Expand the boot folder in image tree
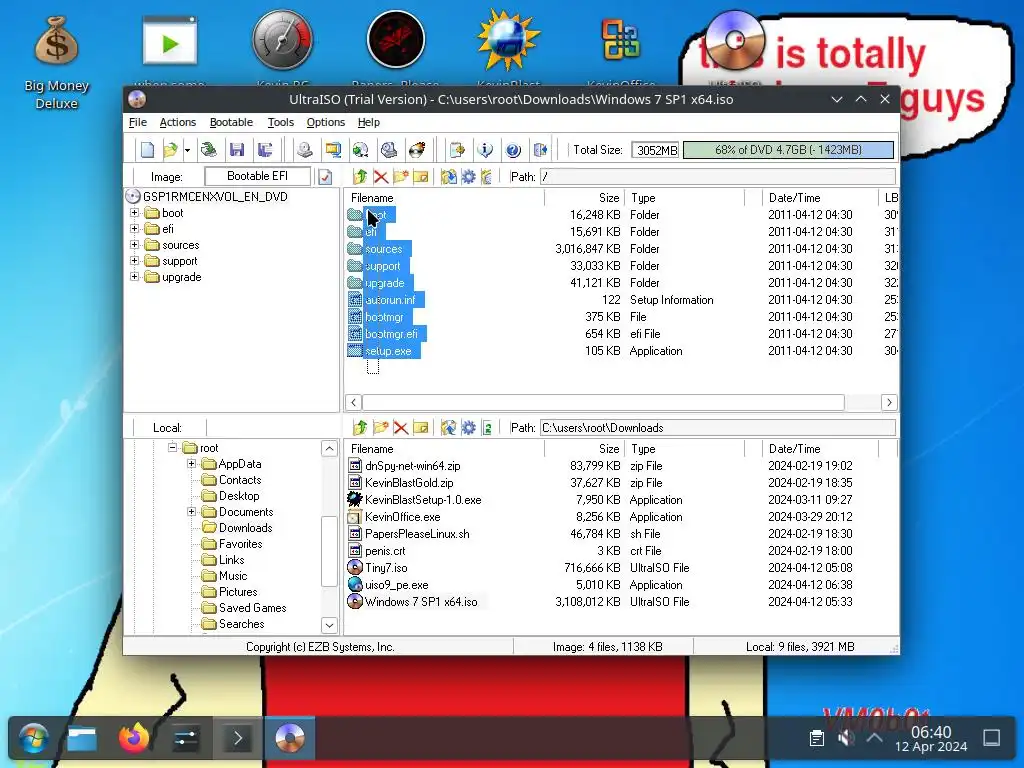This screenshot has width=1024, height=768. 135,213
